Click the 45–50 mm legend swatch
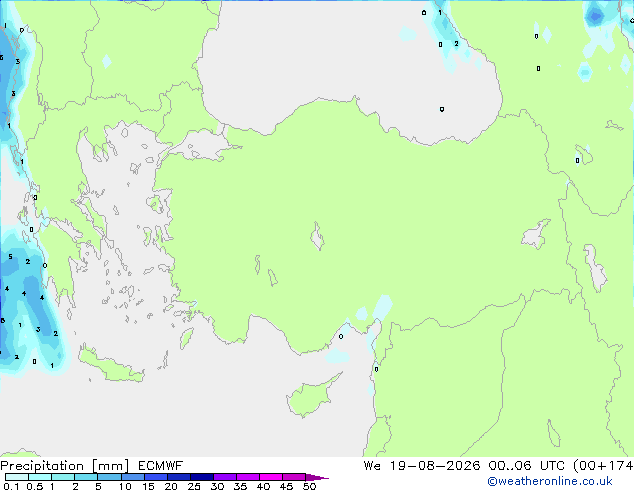The image size is (634, 490). [294, 477]
